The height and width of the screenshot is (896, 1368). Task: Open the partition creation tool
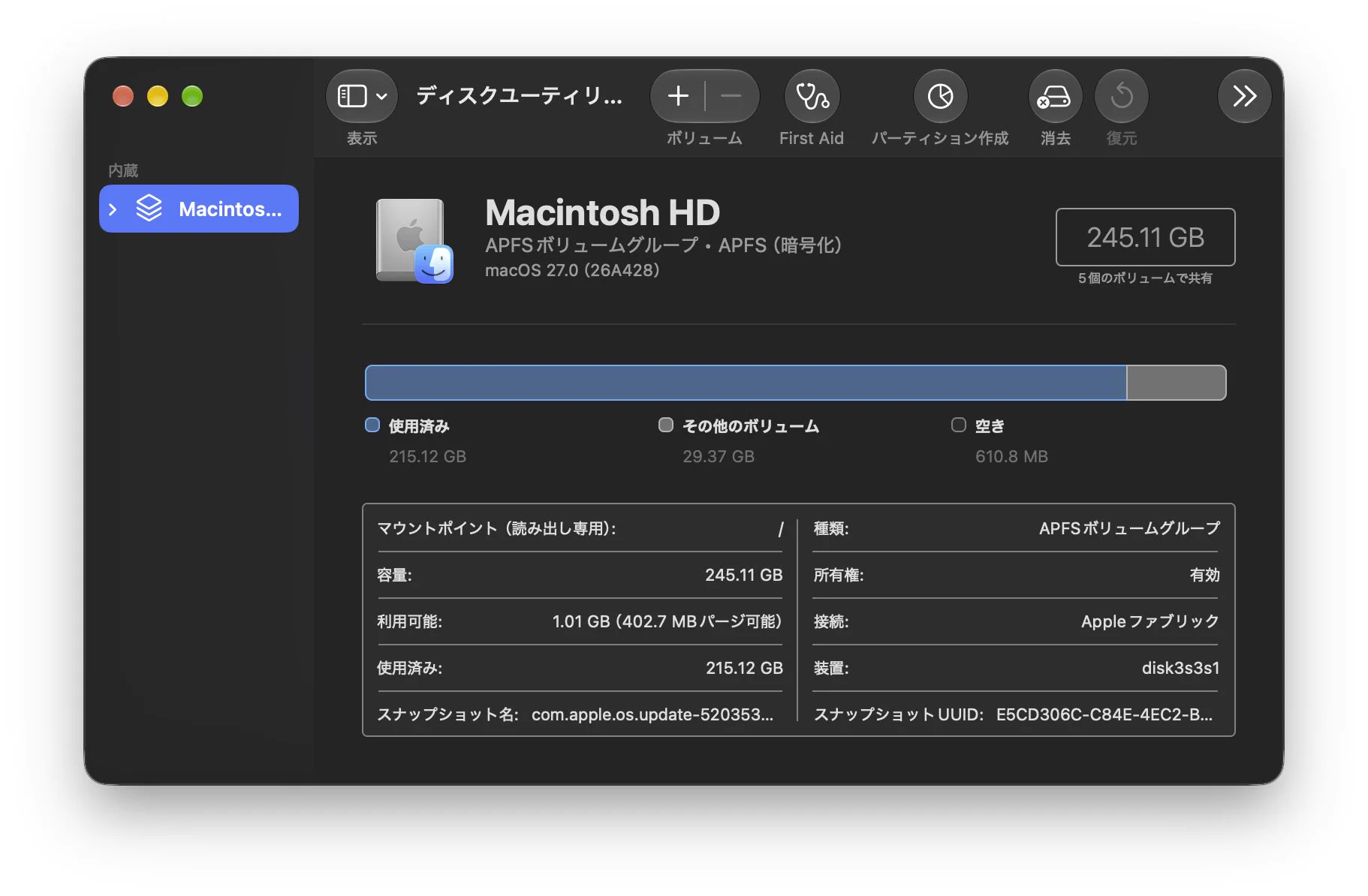[940, 96]
